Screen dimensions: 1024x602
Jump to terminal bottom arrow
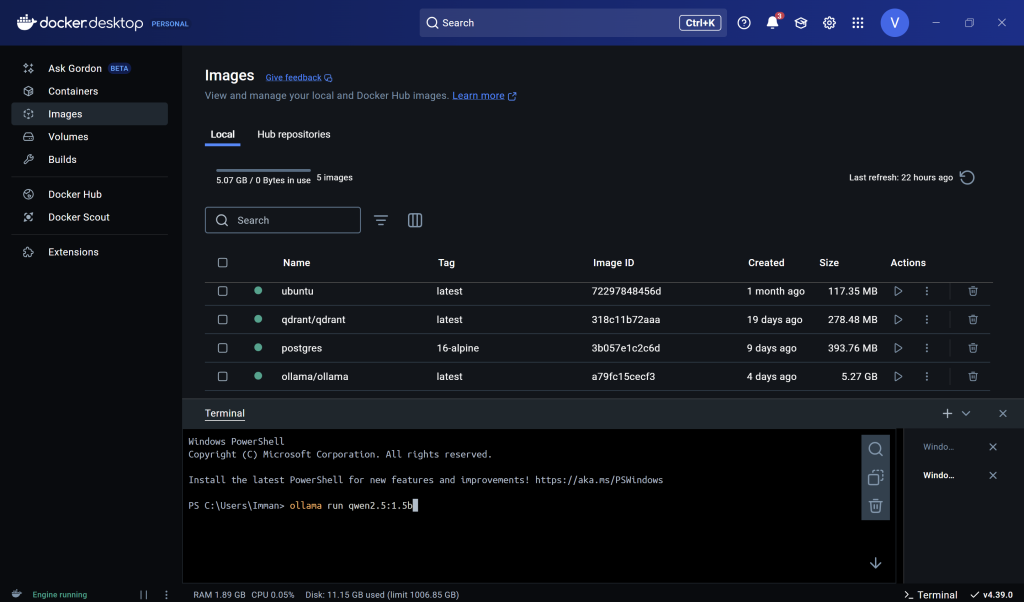[876, 563]
